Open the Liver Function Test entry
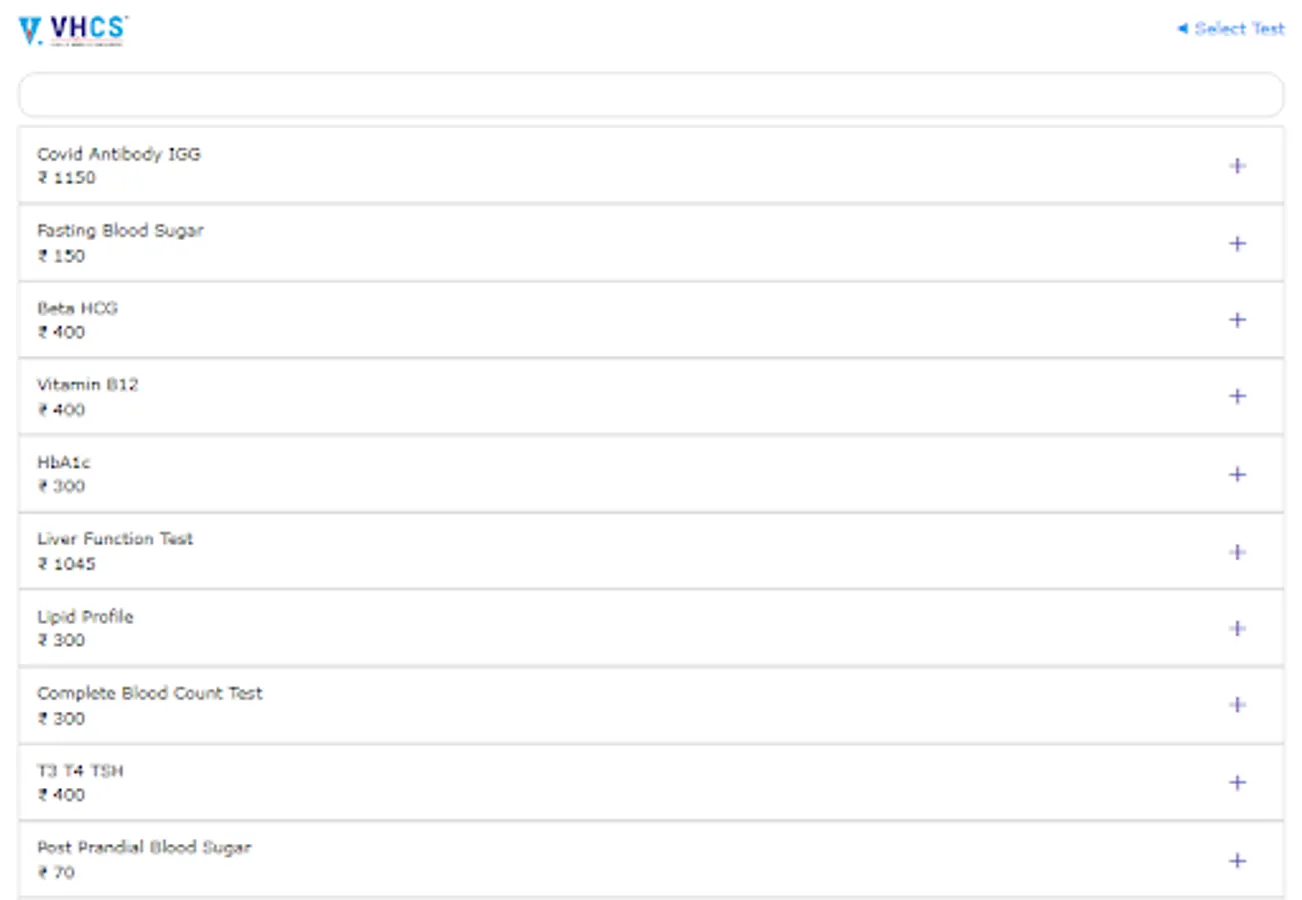Image resolution: width=1302 pixels, height=900 pixels. click(x=600, y=551)
